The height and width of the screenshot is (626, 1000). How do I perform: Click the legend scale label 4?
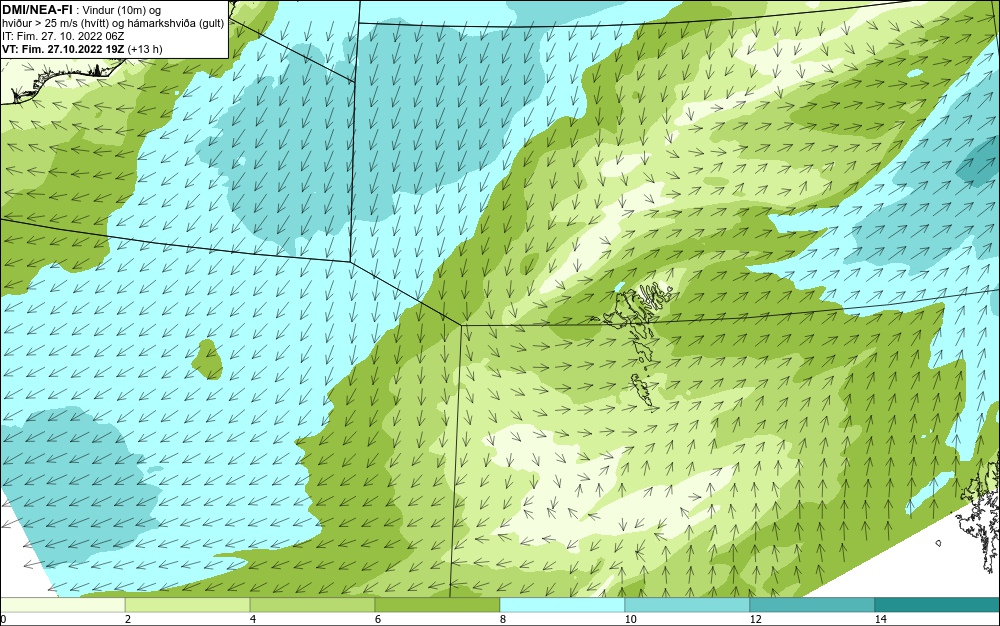tap(253, 619)
